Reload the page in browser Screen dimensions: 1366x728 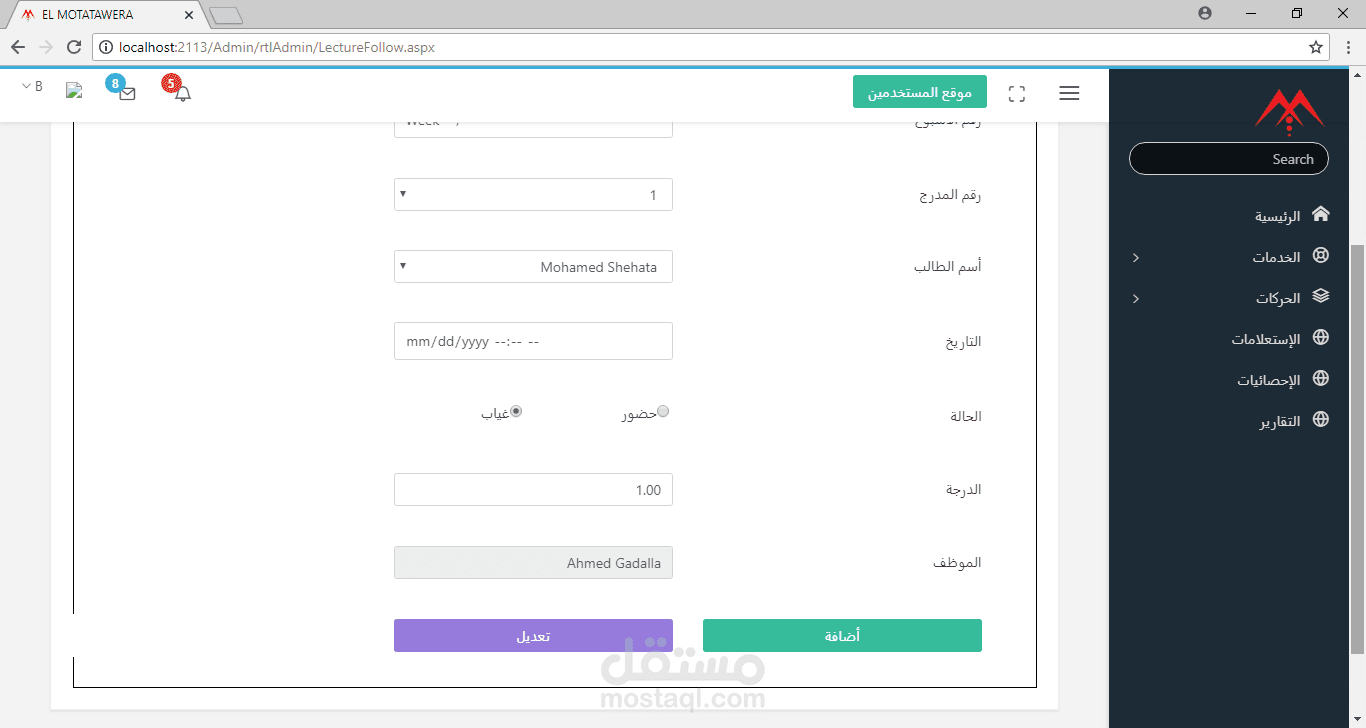click(73, 47)
